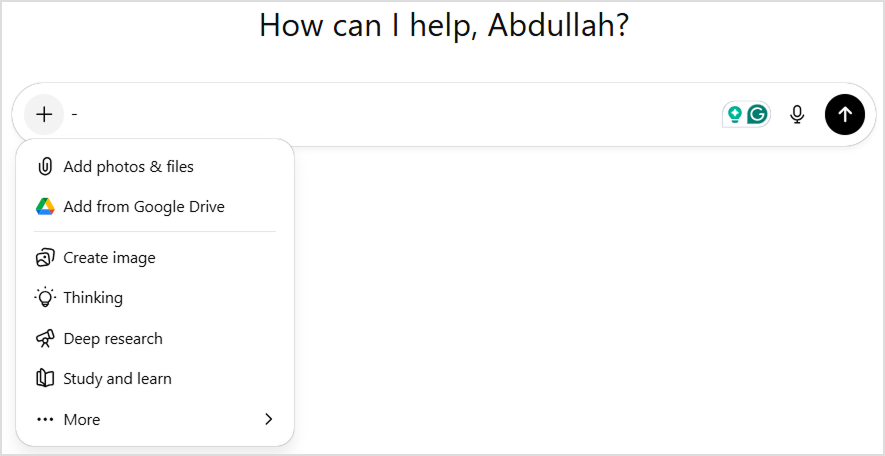Click the Grammarly lightbulb suggestion icon
Screen dimensions: 885x456
(735, 114)
